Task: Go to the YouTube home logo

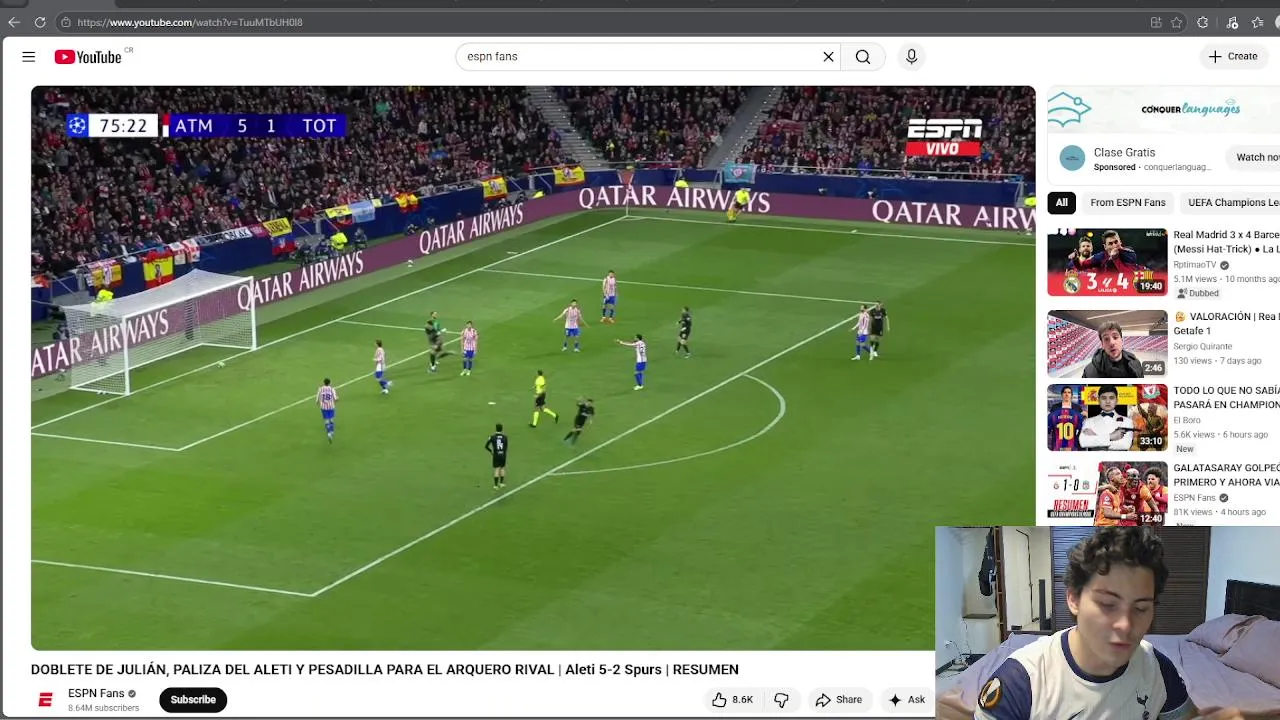Action: (88, 57)
